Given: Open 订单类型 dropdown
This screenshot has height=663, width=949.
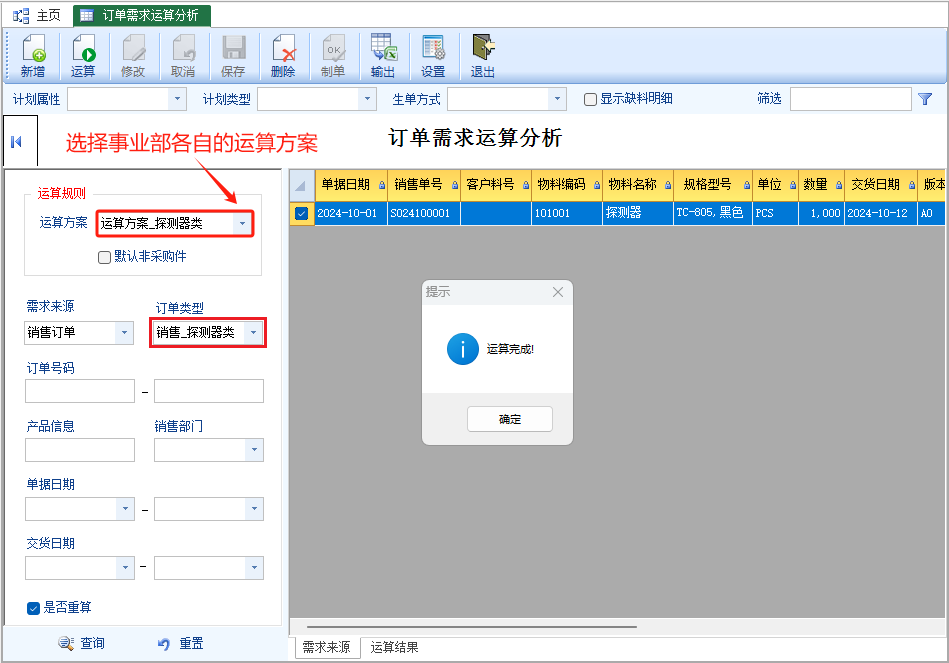Looking at the screenshot, I should [253, 332].
